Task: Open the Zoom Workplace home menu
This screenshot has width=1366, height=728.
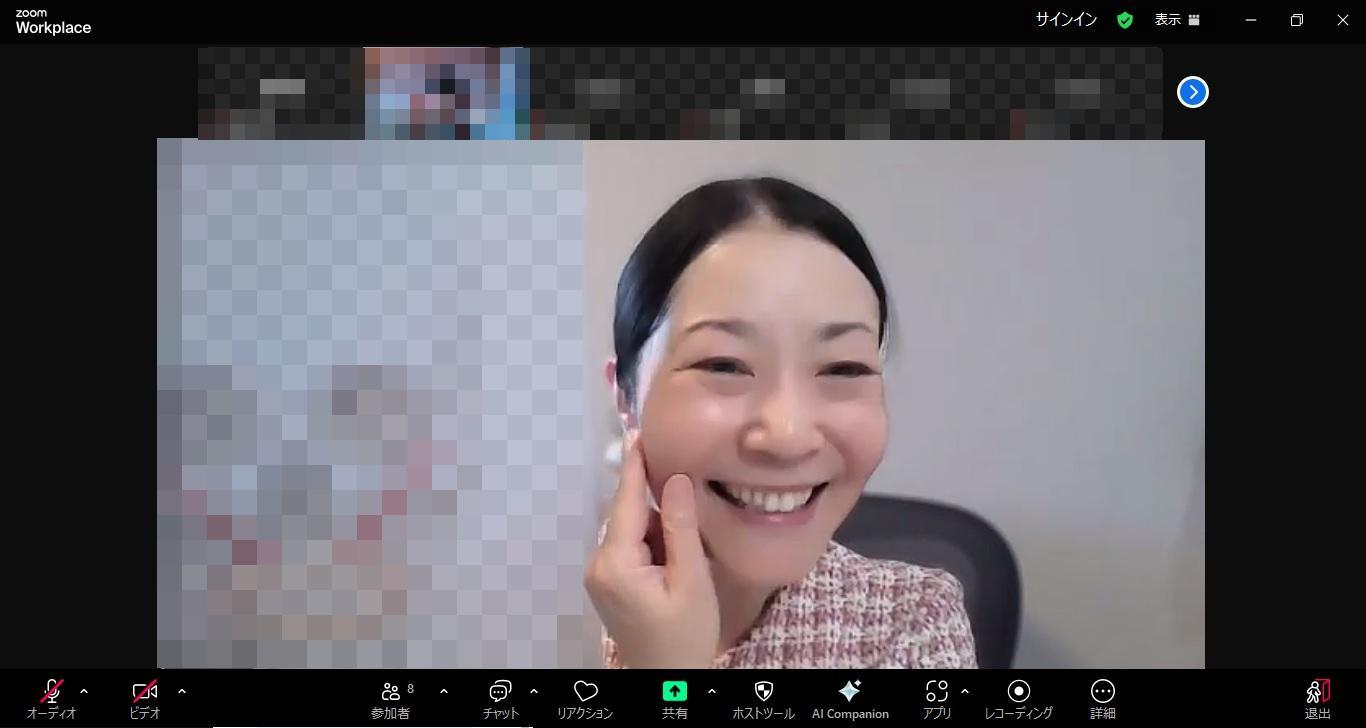Action: pyautogui.click(x=52, y=20)
